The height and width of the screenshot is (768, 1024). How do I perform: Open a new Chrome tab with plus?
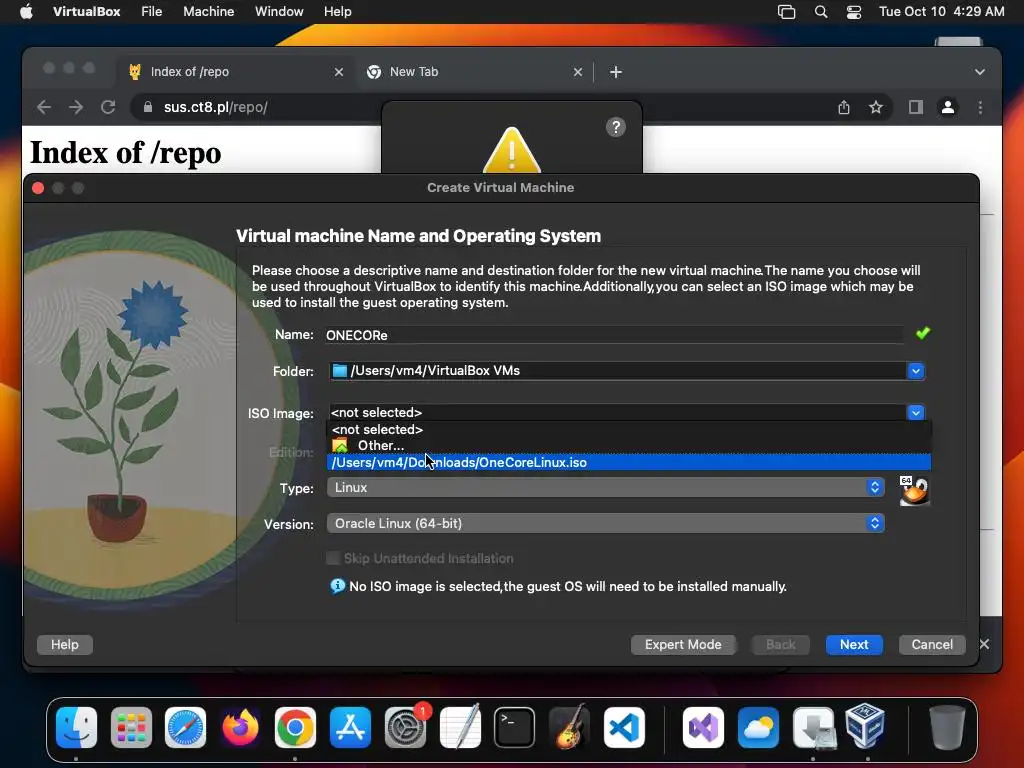coord(616,72)
